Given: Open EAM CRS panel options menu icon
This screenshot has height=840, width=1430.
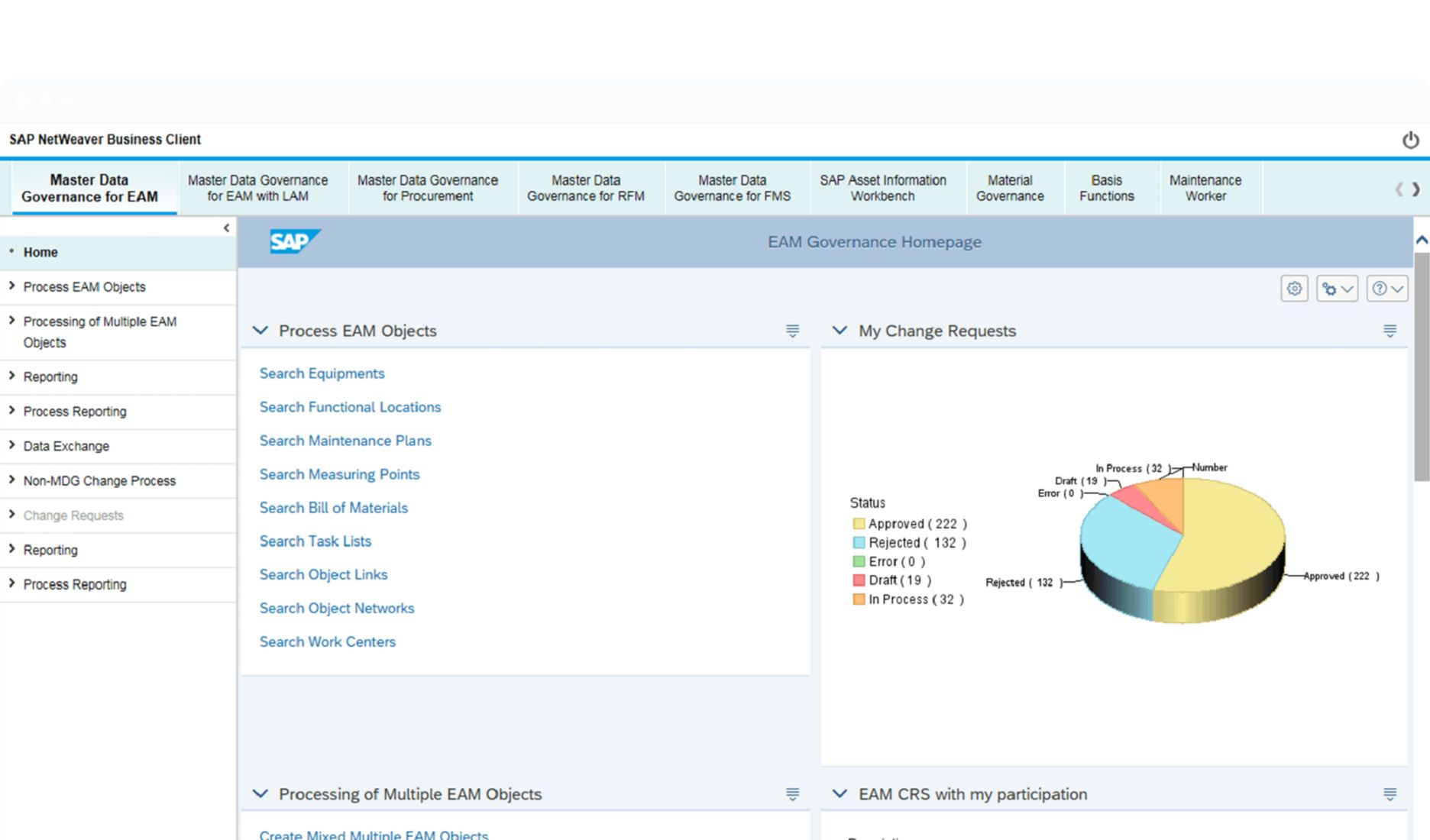Looking at the screenshot, I should (1390, 794).
